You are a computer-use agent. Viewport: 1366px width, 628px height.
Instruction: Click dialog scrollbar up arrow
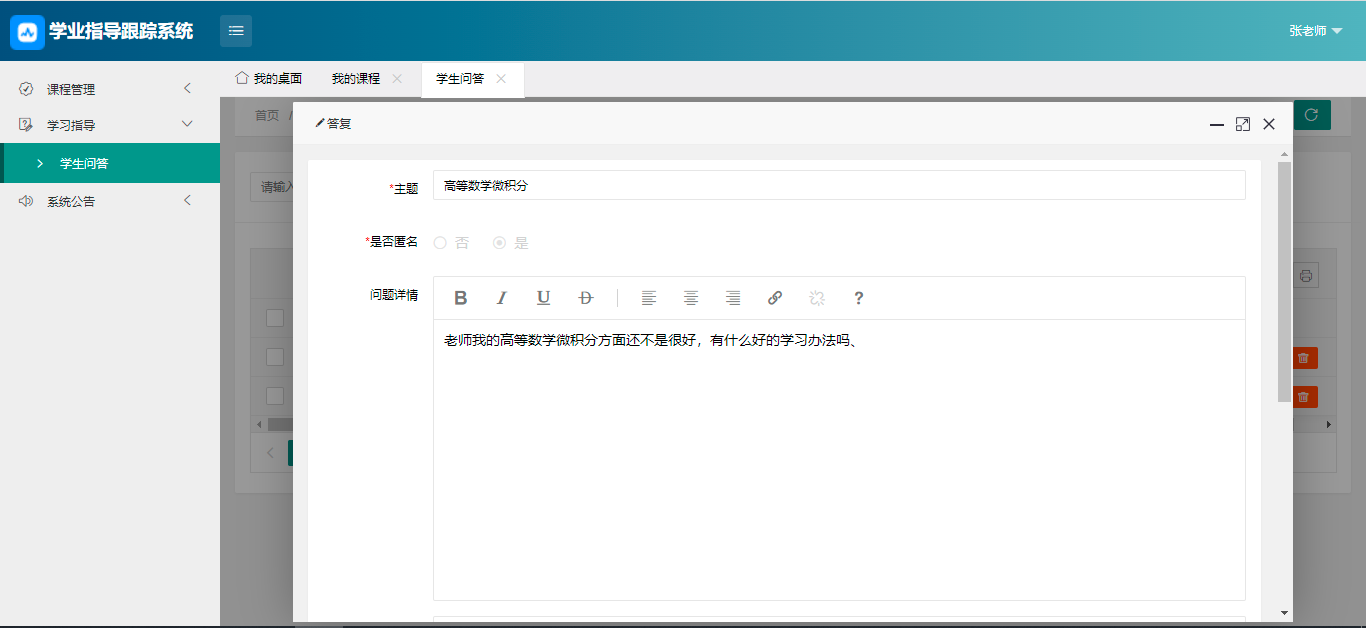pyautogui.click(x=1284, y=153)
